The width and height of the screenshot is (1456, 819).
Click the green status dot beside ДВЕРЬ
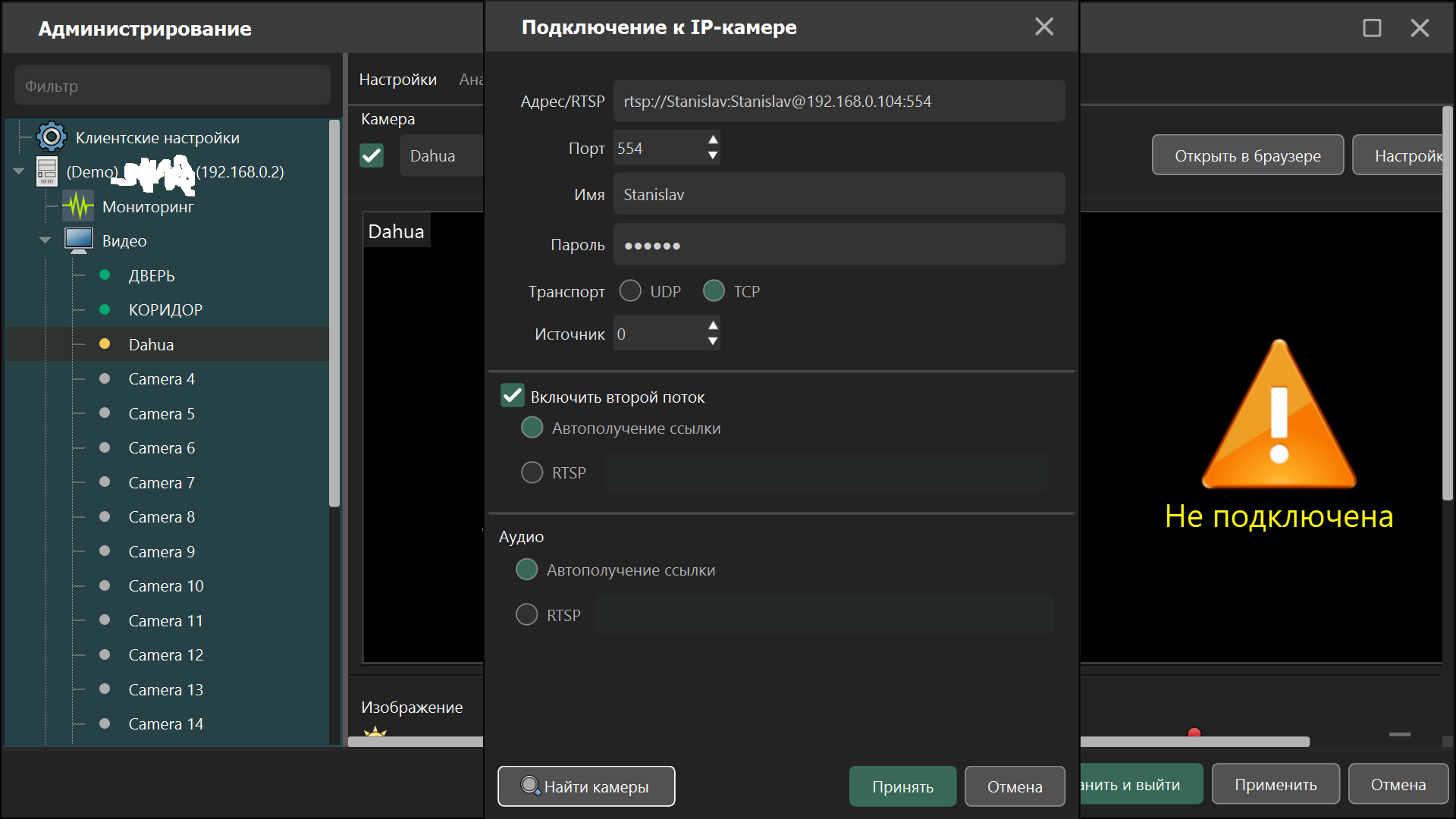click(105, 275)
